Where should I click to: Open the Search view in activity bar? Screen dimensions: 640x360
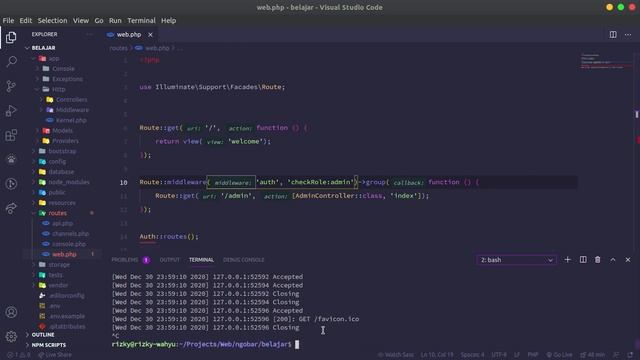[x=11, y=62]
